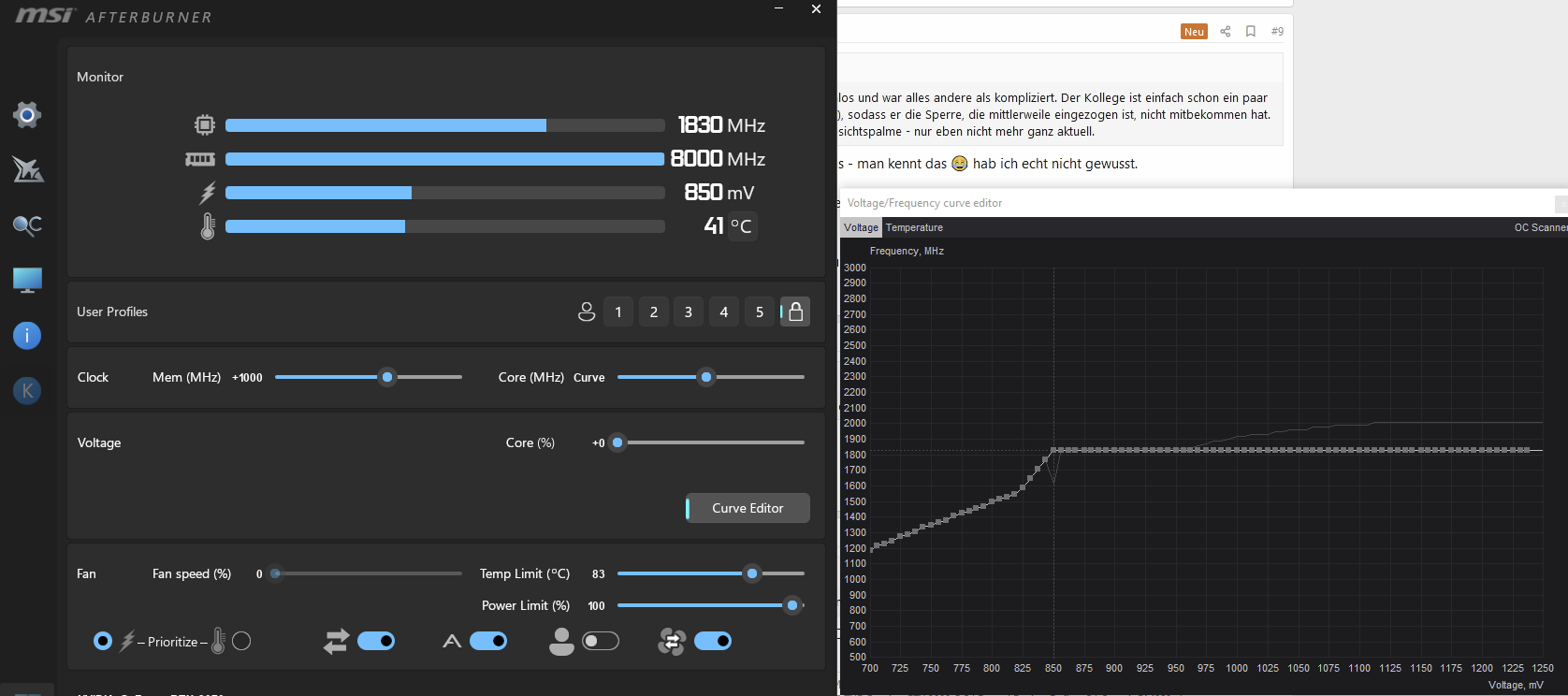Adjust the Temp Limit slider

[x=752, y=573]
